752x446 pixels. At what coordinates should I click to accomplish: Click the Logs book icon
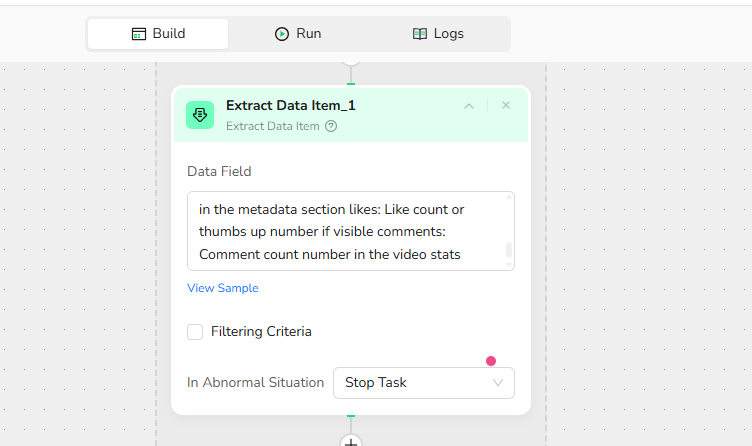click(x=420, y=34)
